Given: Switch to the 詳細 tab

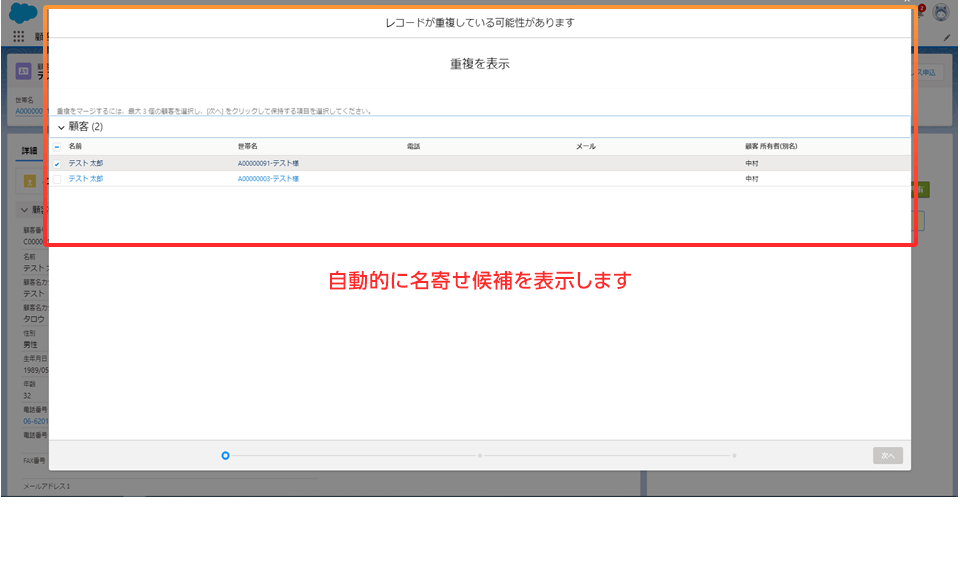Looking at the screenshot, I should coord(28,150).
